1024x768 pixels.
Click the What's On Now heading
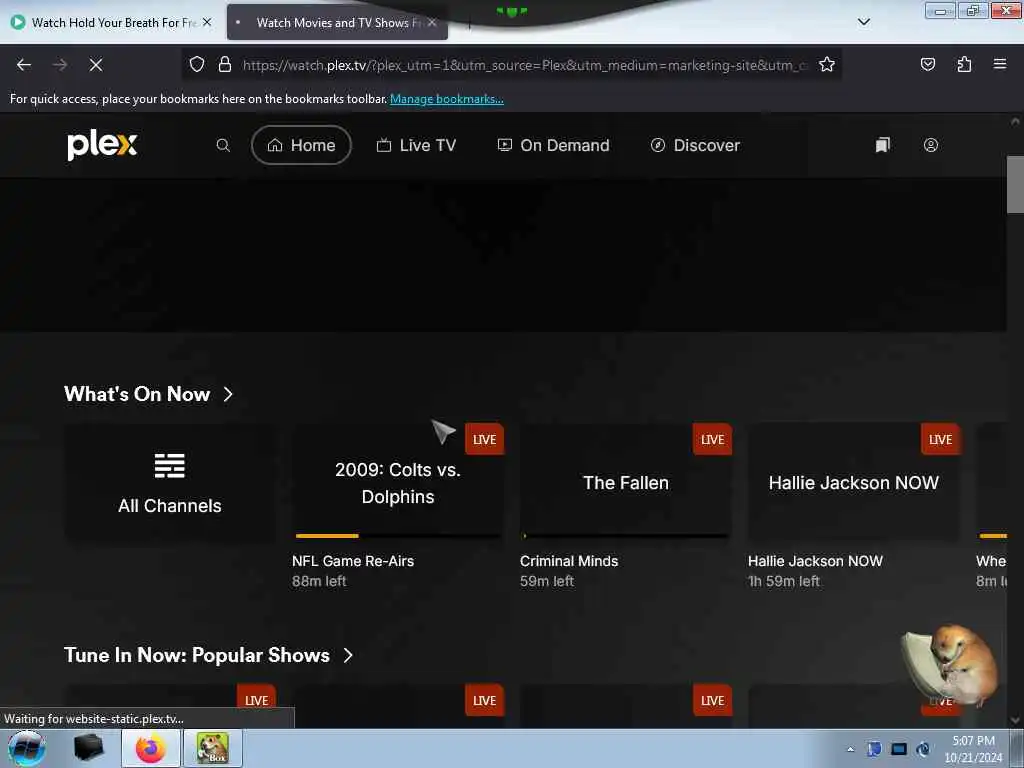(x=137, y=394)
